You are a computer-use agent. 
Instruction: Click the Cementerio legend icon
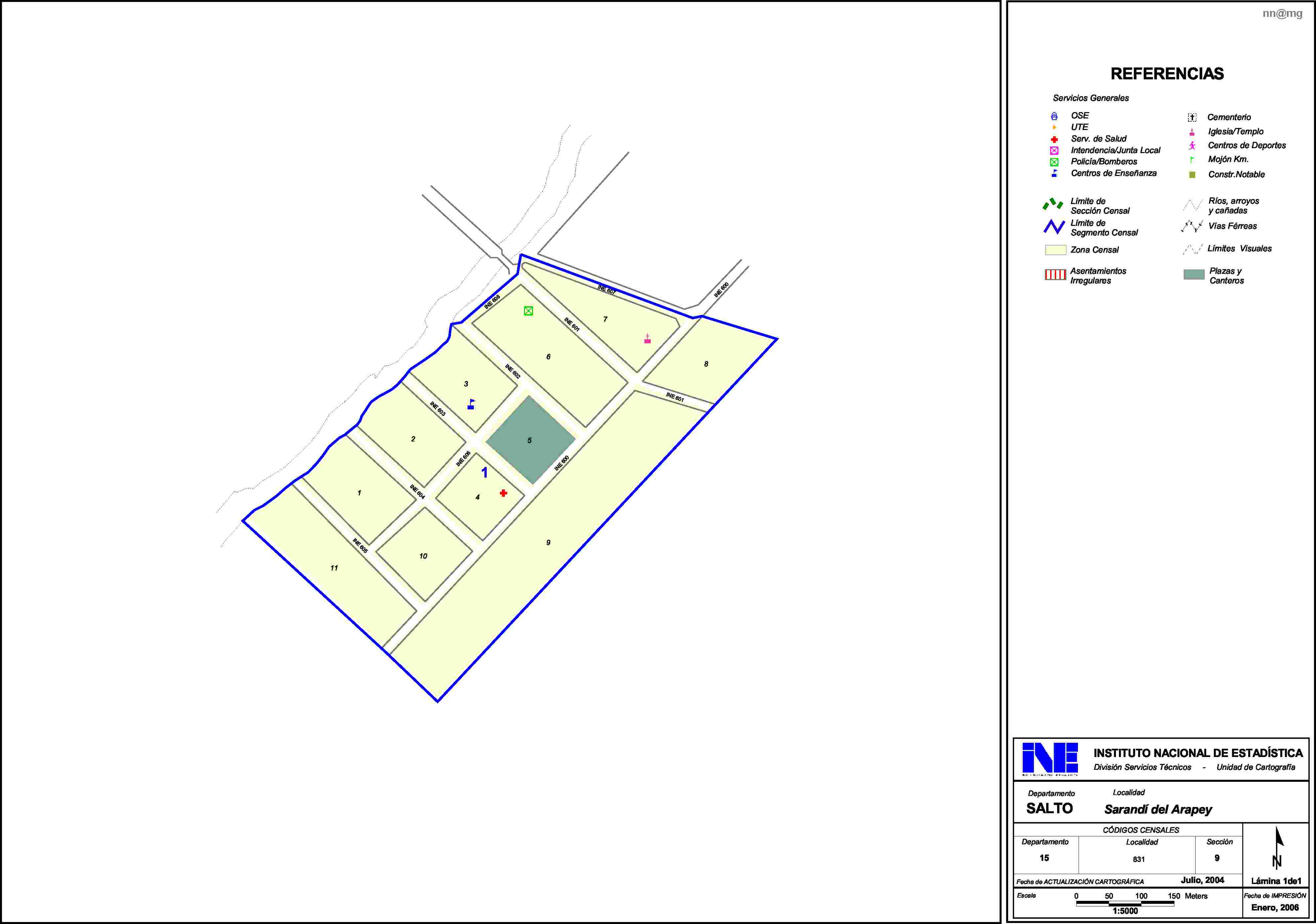click(x=1192, y=117)
